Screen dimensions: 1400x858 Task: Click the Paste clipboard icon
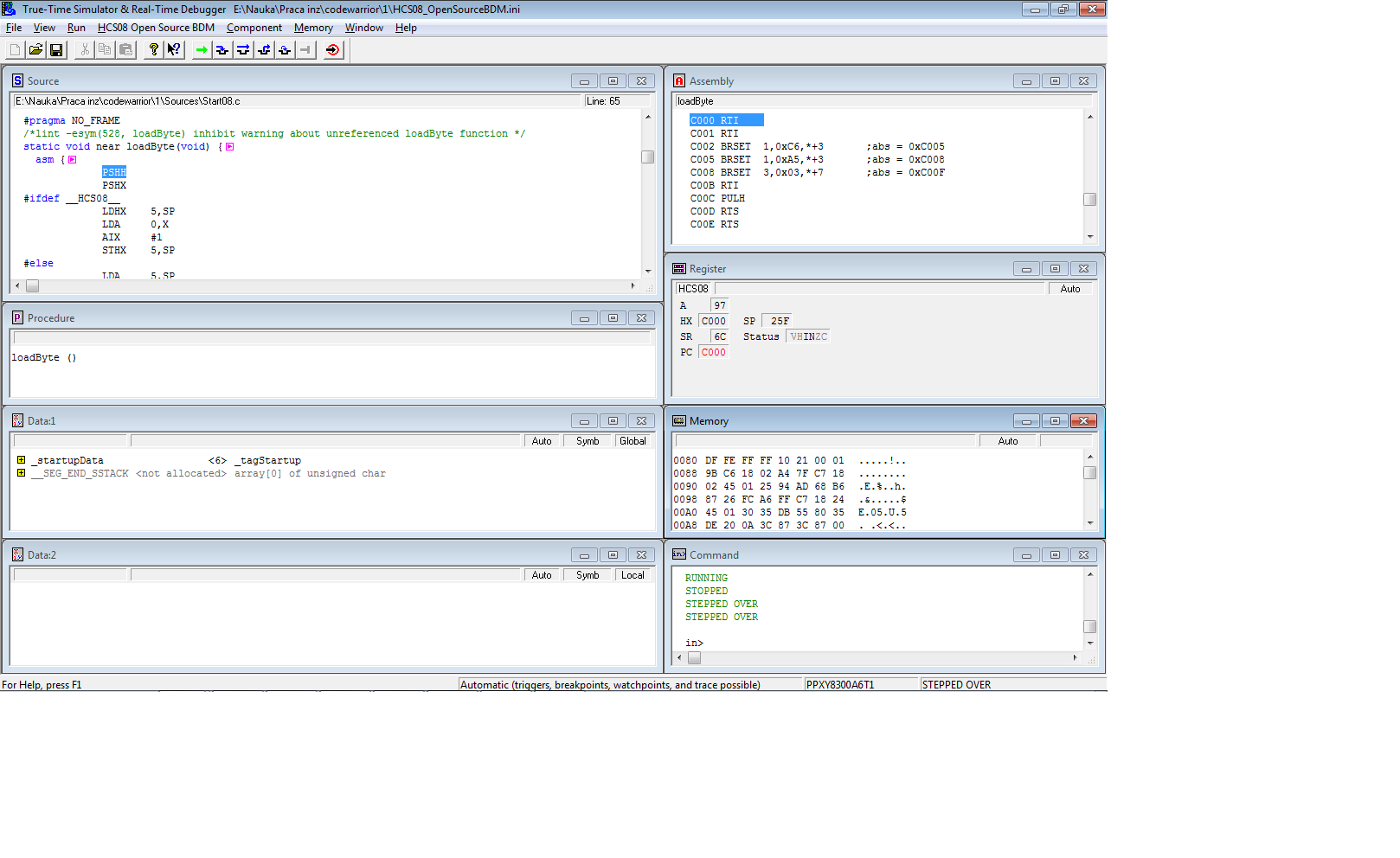point(125,50)
